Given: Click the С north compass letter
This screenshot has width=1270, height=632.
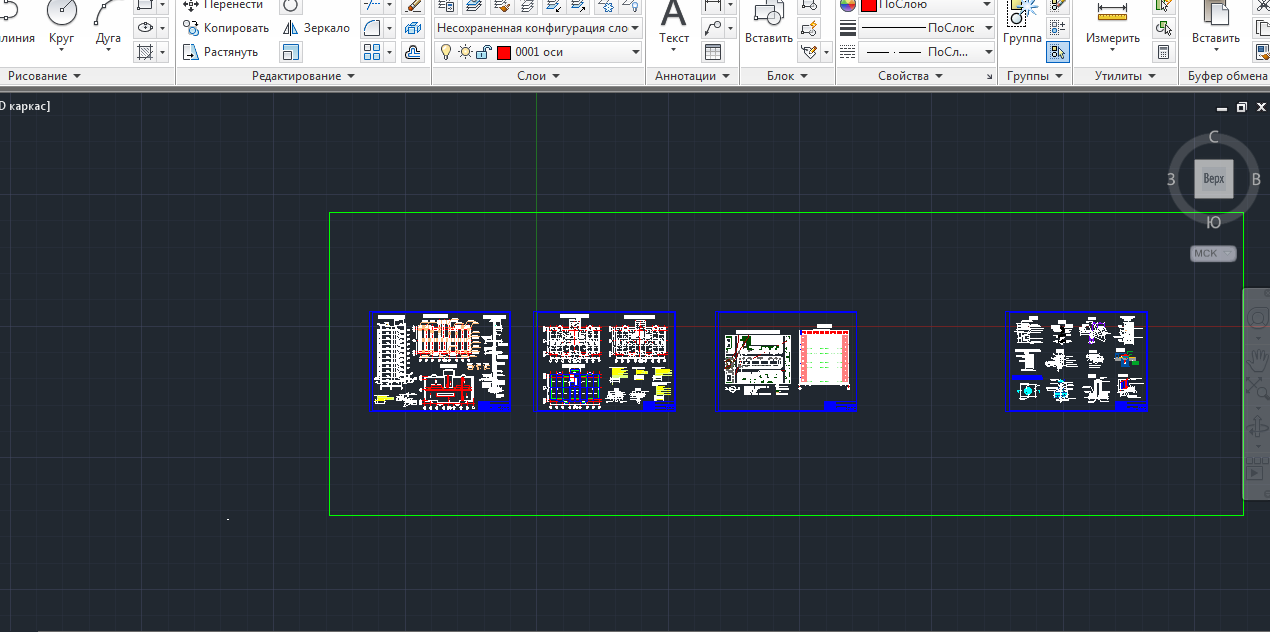Looking at the screenshot, I should (1213, 137).
